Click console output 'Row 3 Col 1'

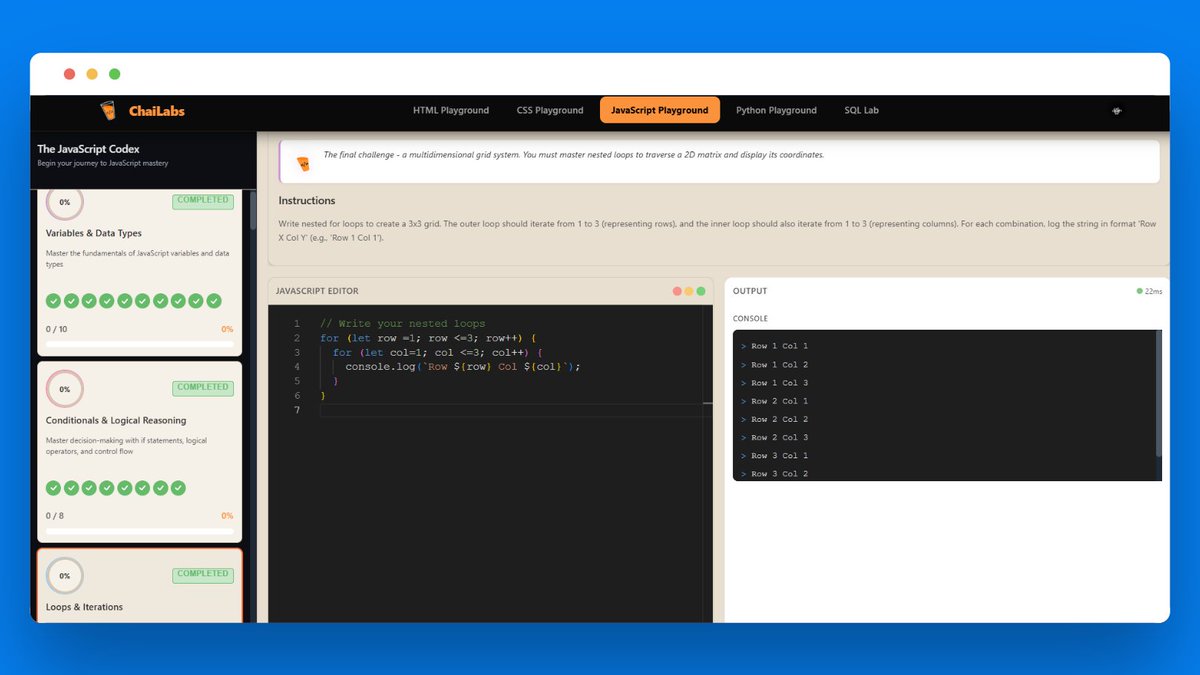pyautogui.click(x=779, y=456)
